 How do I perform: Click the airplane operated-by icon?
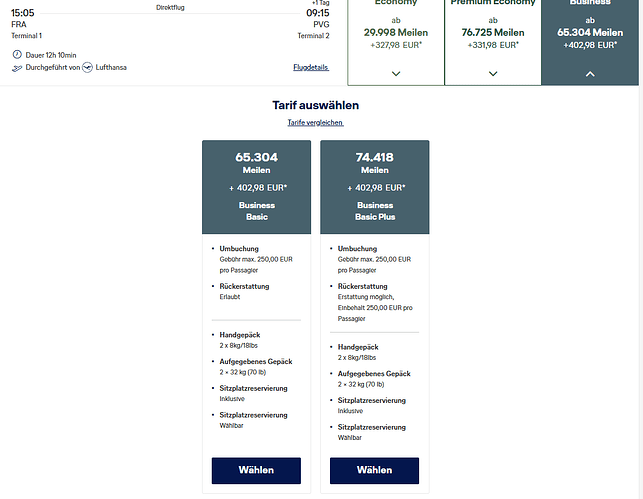pos(17,68)
